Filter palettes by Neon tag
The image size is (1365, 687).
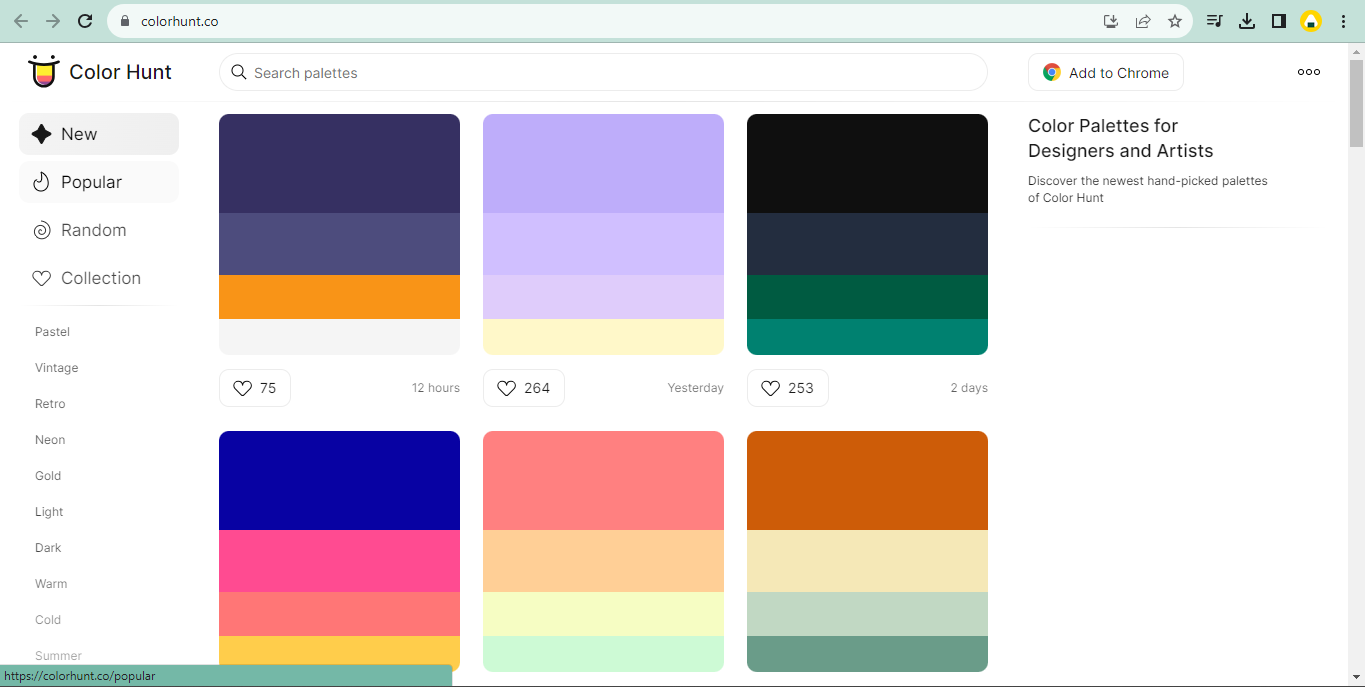(50, 440)
